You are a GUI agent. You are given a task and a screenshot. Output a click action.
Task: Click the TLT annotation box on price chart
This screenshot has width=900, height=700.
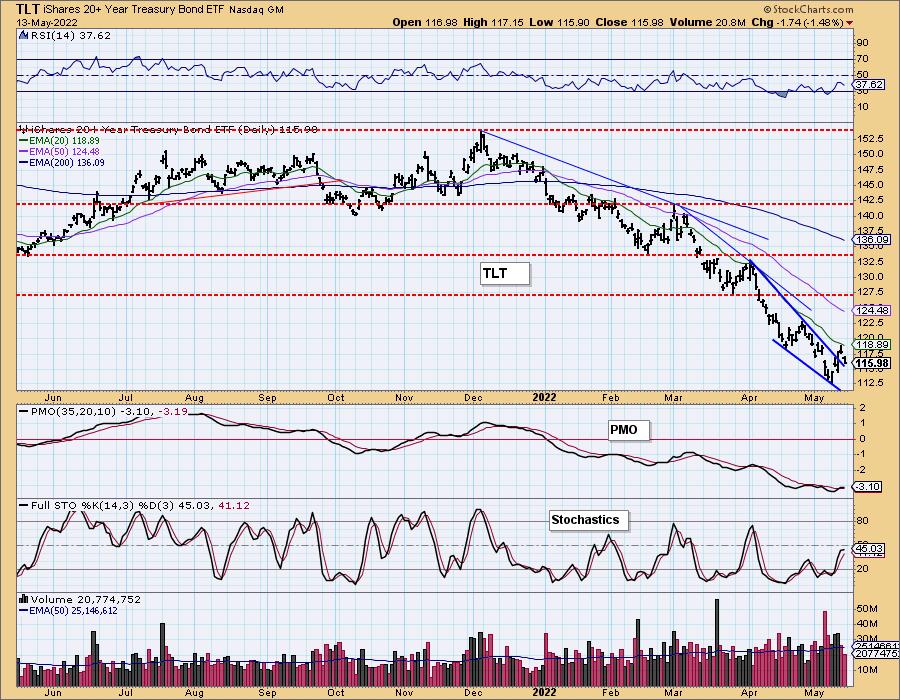[505, 274]
